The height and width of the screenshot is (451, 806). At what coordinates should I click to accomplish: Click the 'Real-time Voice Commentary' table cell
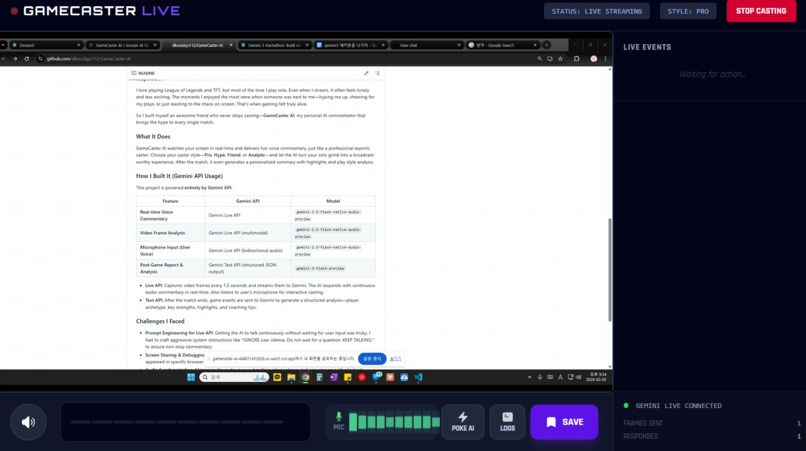tap(171, 215)
